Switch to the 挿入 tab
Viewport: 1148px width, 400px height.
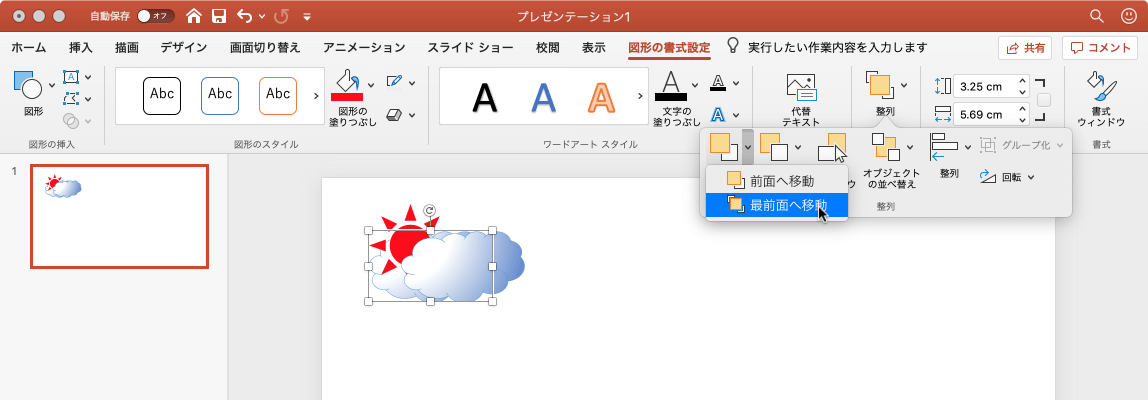pyautogui.click(x=81, y=48)
